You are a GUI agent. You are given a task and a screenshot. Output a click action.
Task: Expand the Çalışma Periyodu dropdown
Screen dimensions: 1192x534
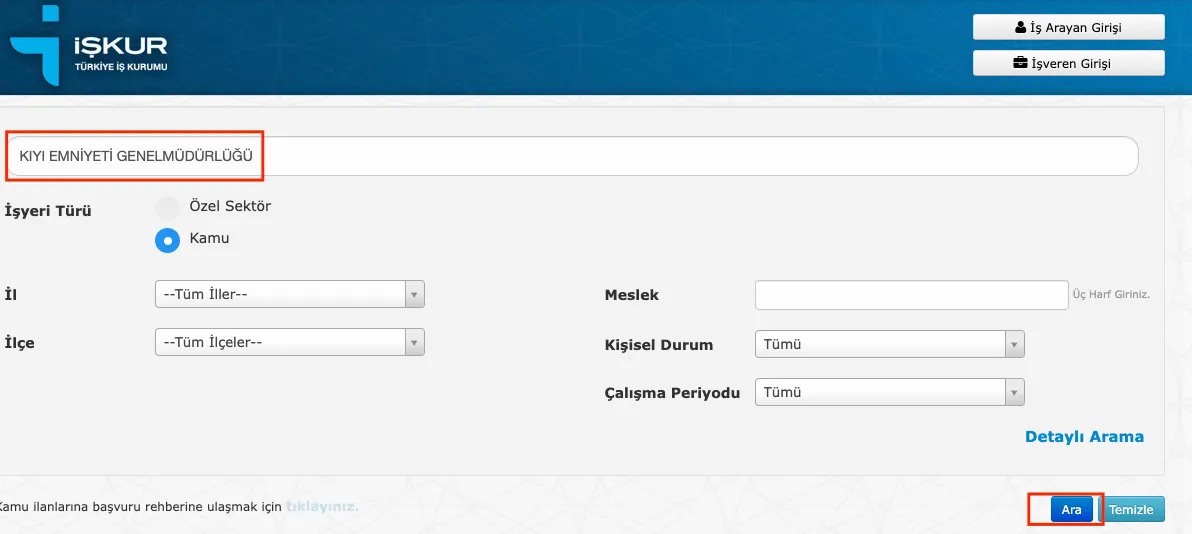889,393
